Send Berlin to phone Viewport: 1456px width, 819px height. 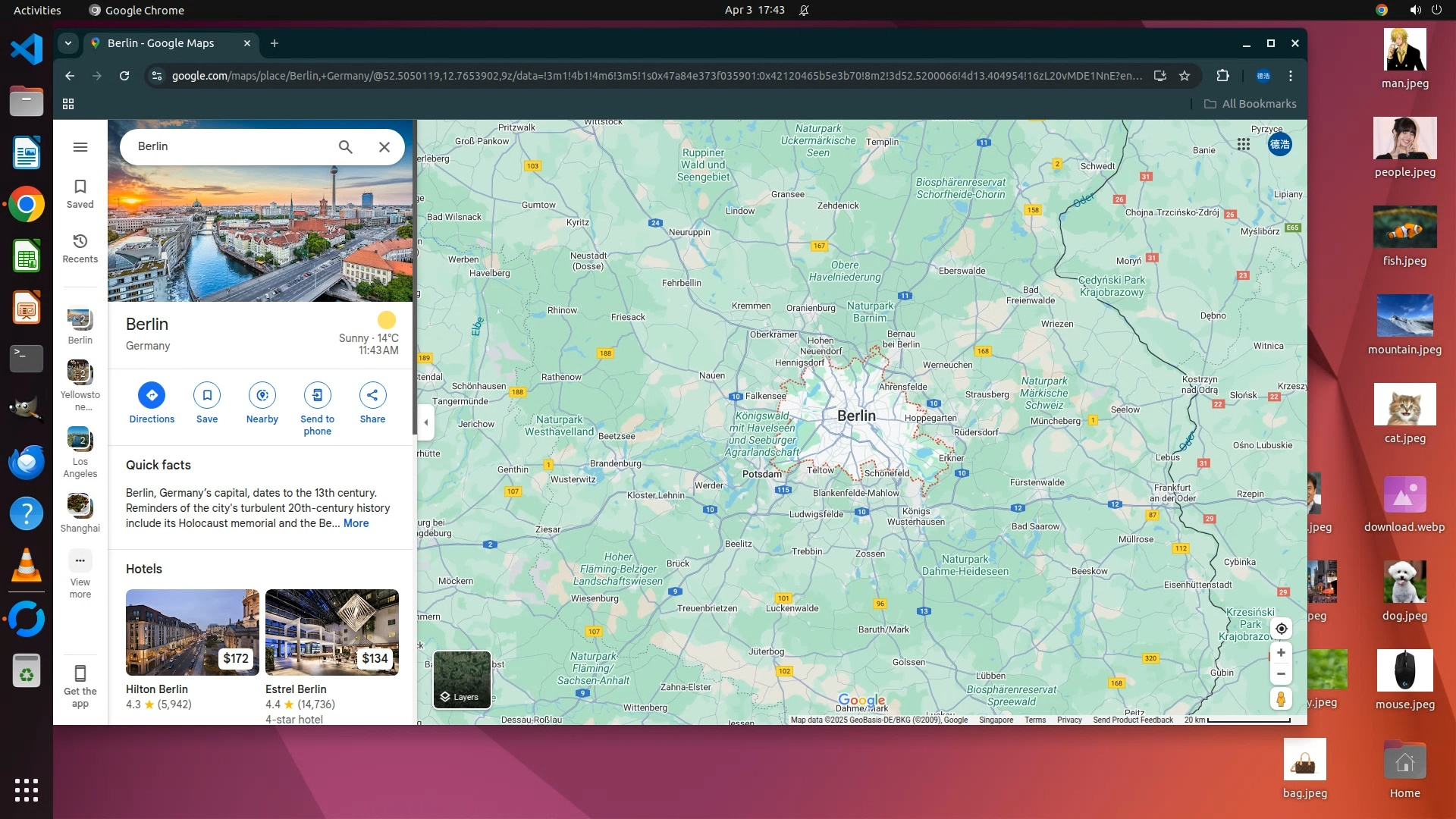point(317,395)
